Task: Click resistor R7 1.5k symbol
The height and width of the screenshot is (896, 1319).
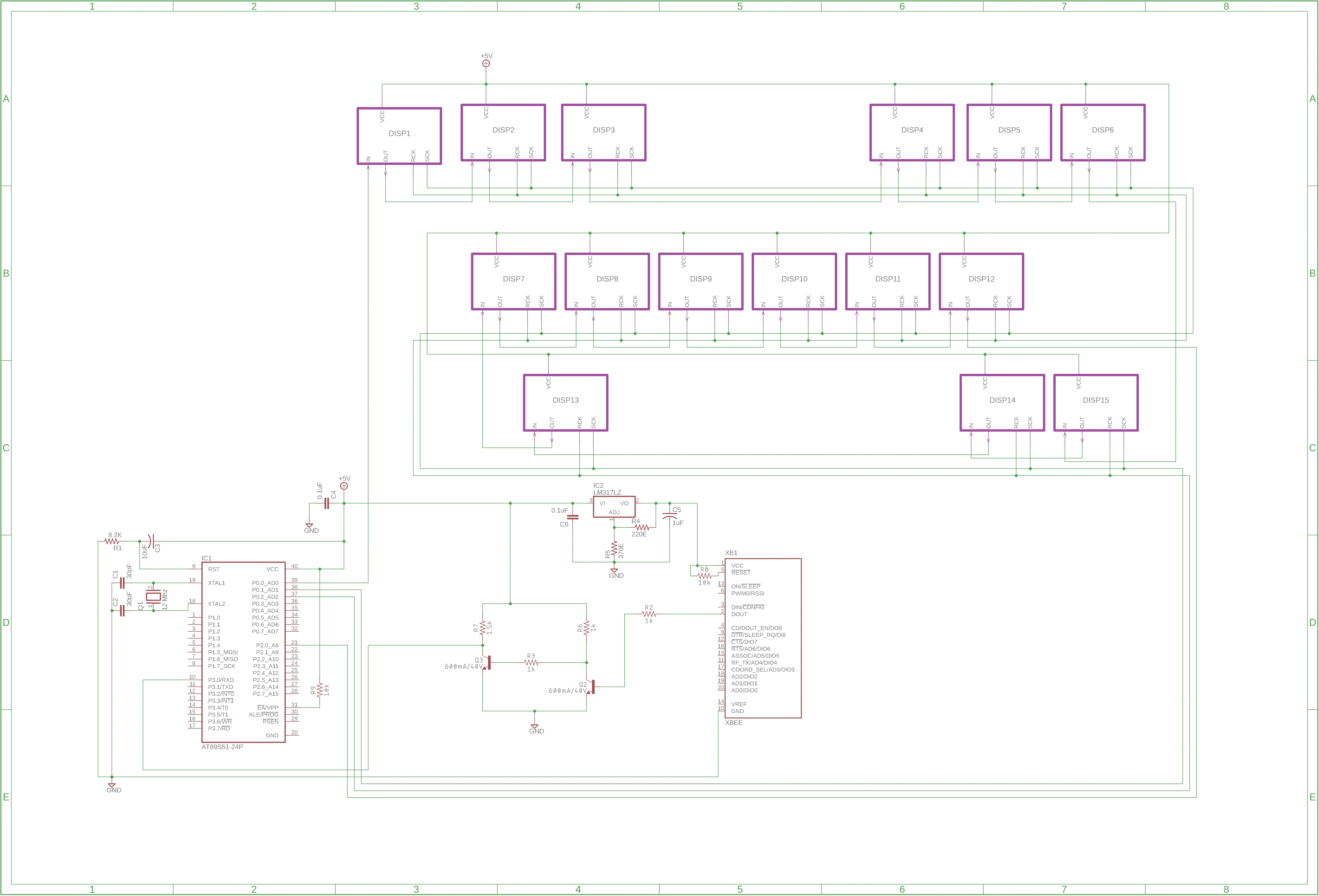Action: (x=482, y=628)
